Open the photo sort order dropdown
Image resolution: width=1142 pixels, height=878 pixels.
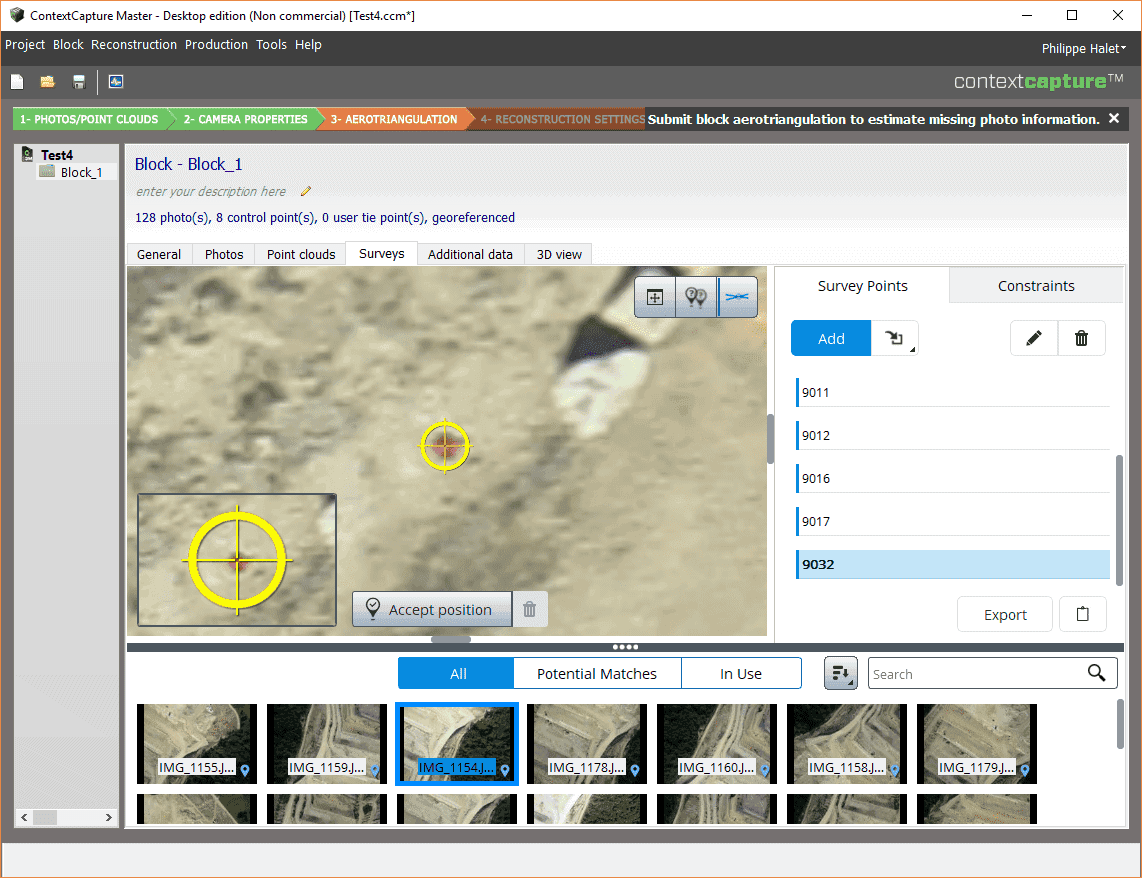(840, 674)
